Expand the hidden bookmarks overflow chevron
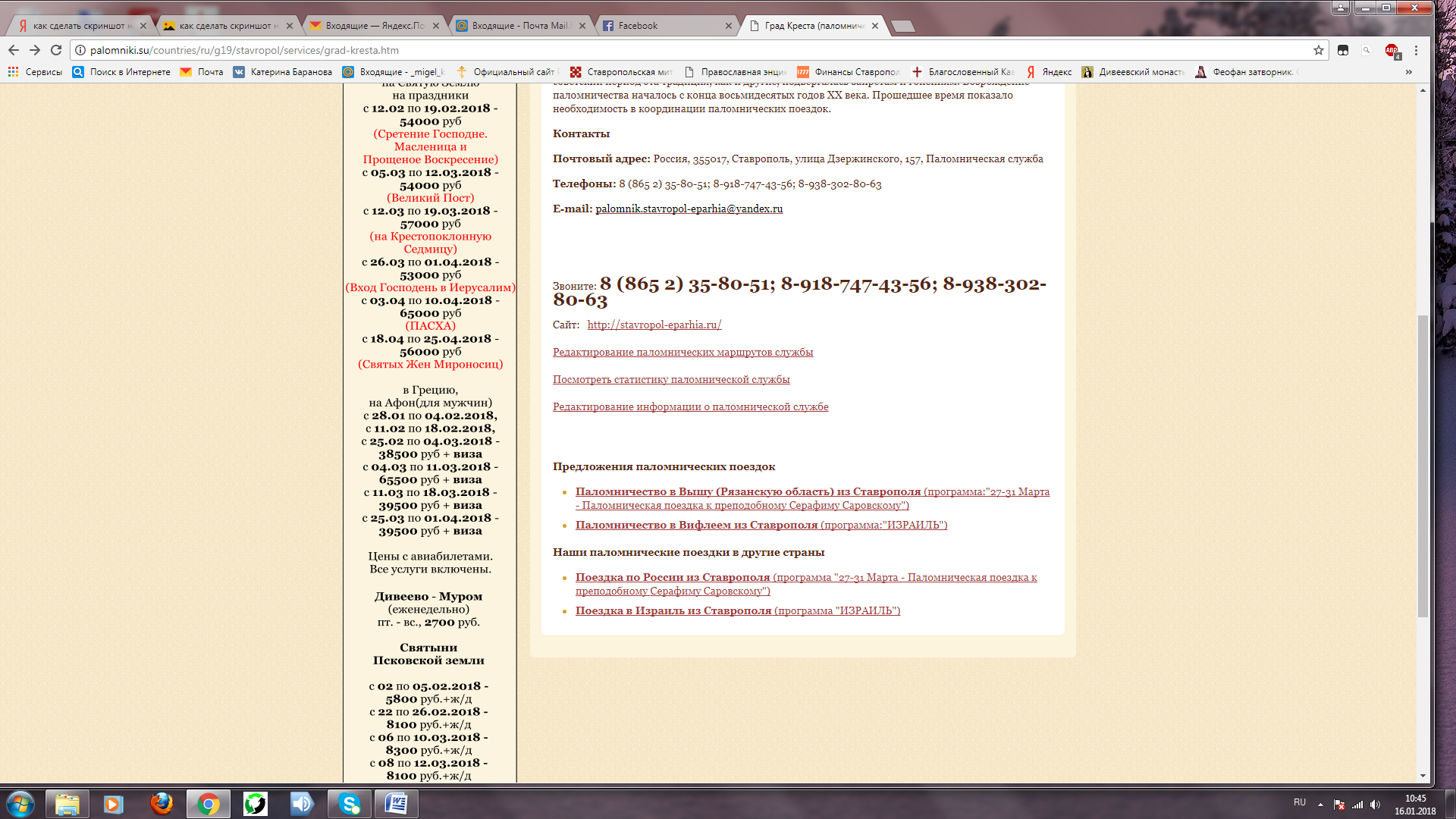This screenshot has height=819, width=1456. (x=1409, y=72)
